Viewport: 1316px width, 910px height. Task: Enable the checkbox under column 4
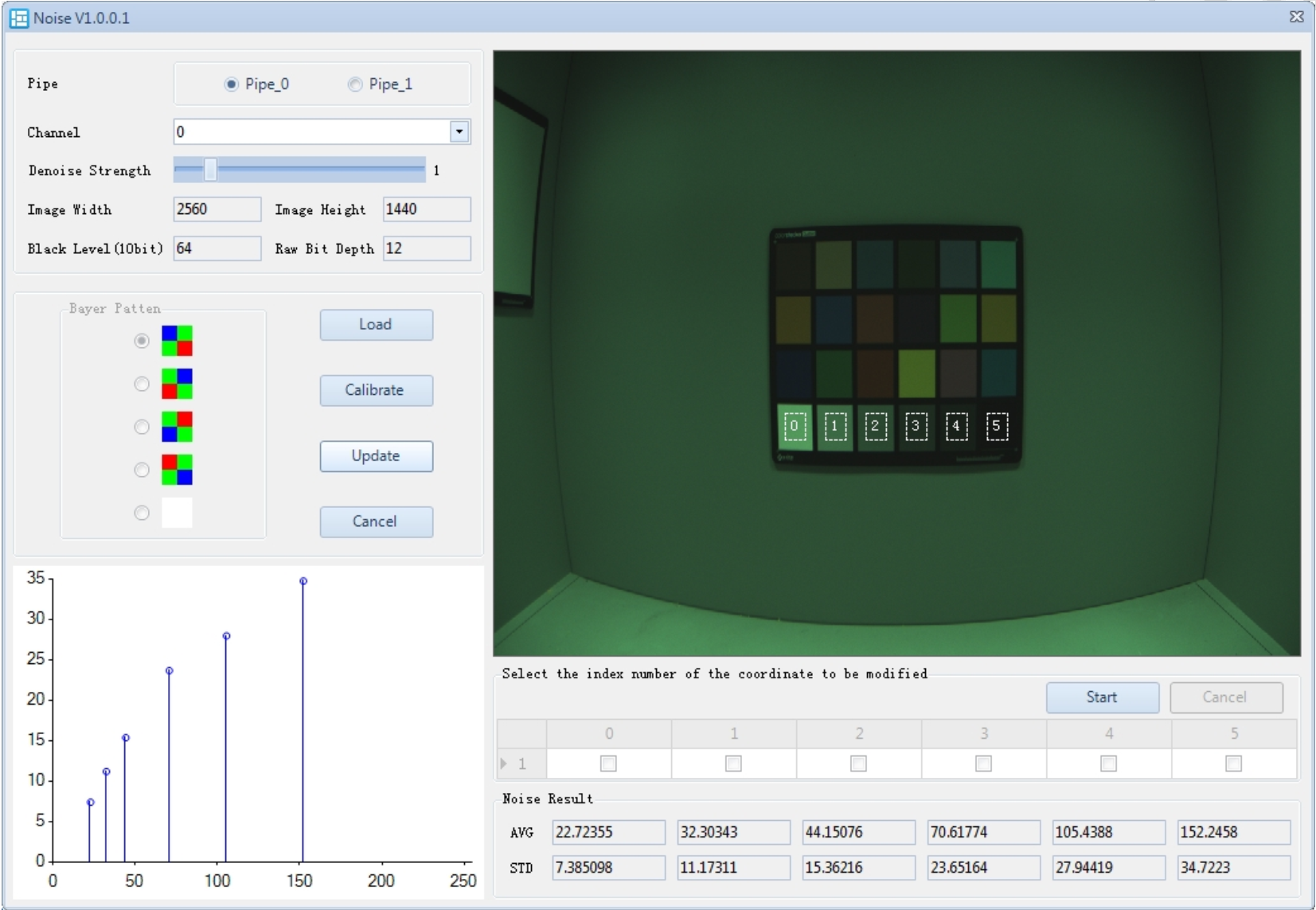tap(1108, 764)
